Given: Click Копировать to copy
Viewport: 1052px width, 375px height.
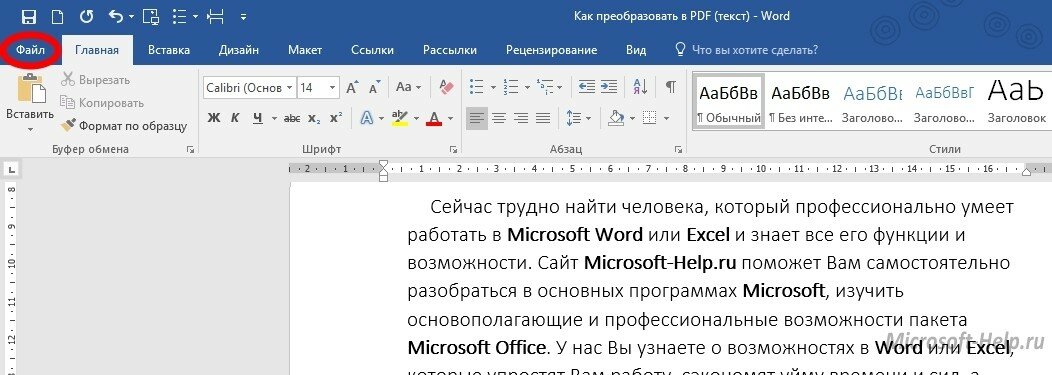Looking at the screenshot, I should pyautogui.click(x=102, y=103).
